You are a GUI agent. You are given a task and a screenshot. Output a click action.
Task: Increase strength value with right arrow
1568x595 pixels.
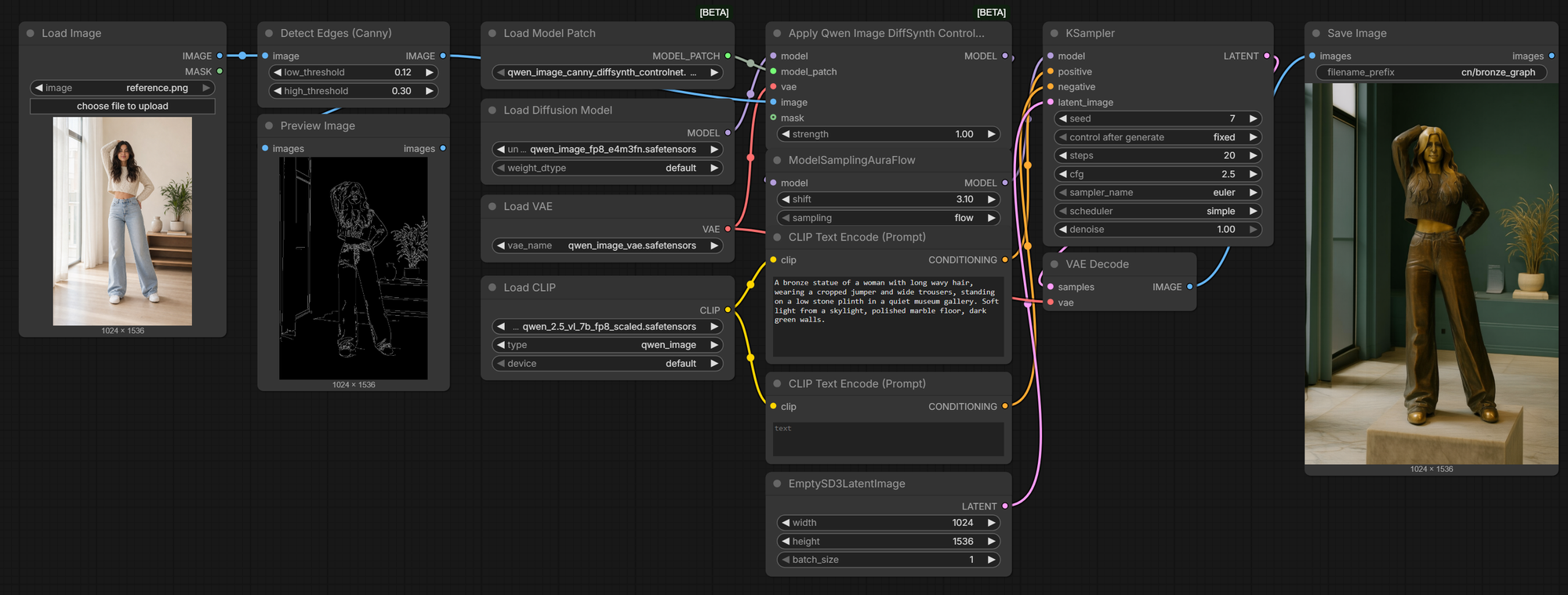[992, 134]
